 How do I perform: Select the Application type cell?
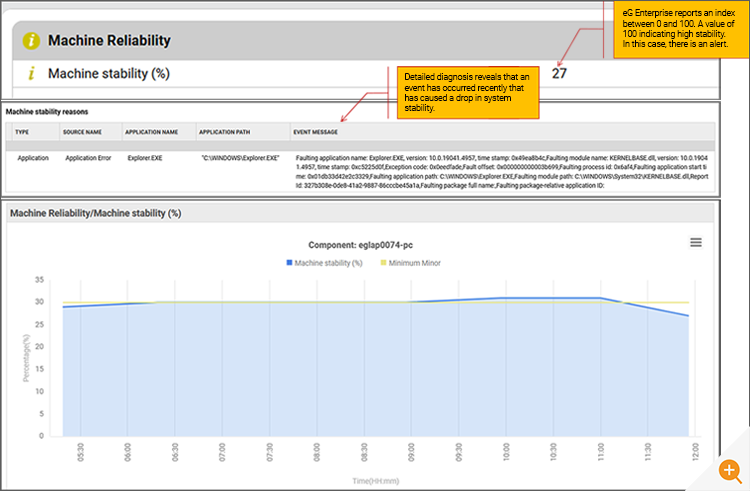pyautogui.click(x=33, y=158)
